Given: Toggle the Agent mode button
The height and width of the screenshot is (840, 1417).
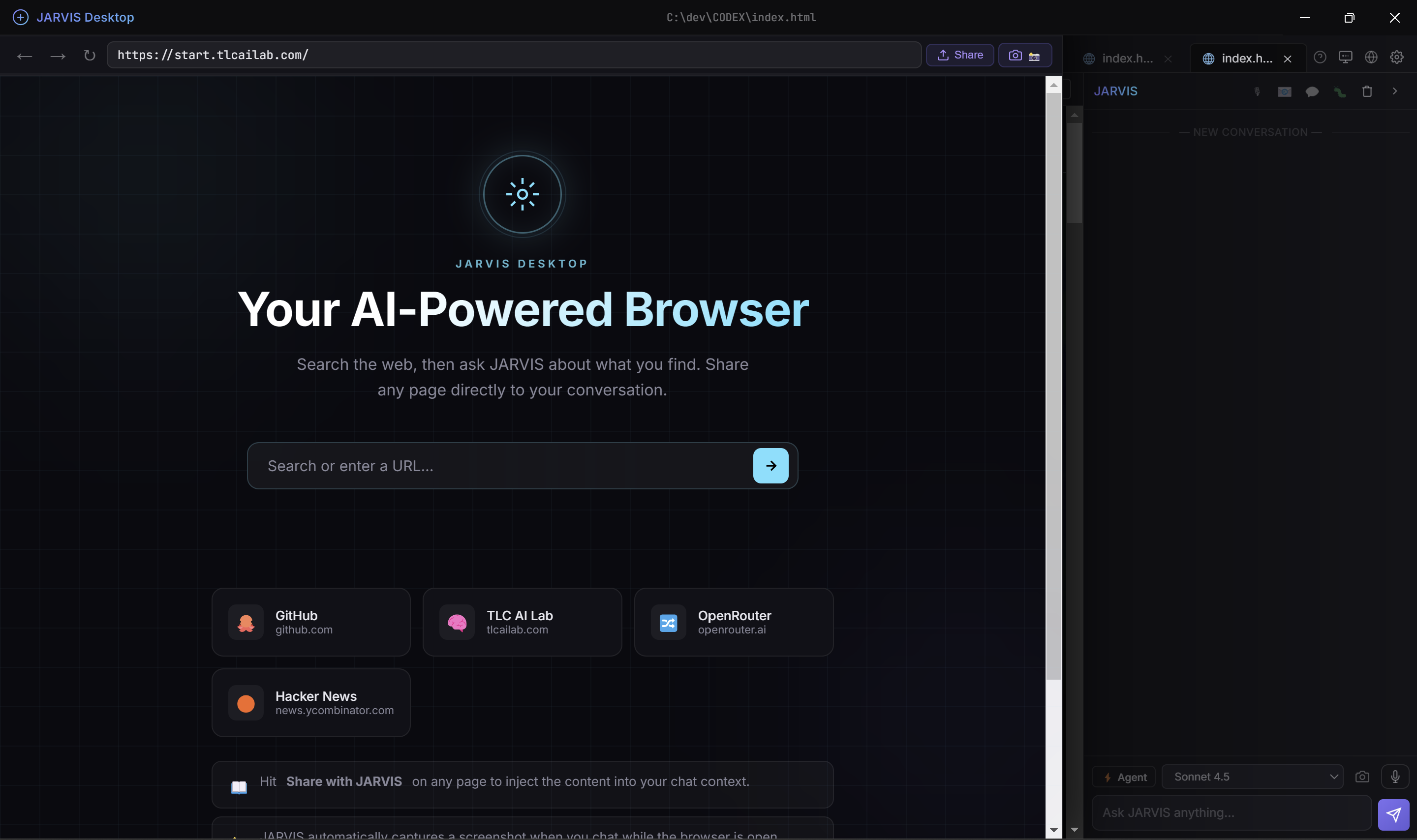Looking at the screenshot, I should tap(1124, 777).
